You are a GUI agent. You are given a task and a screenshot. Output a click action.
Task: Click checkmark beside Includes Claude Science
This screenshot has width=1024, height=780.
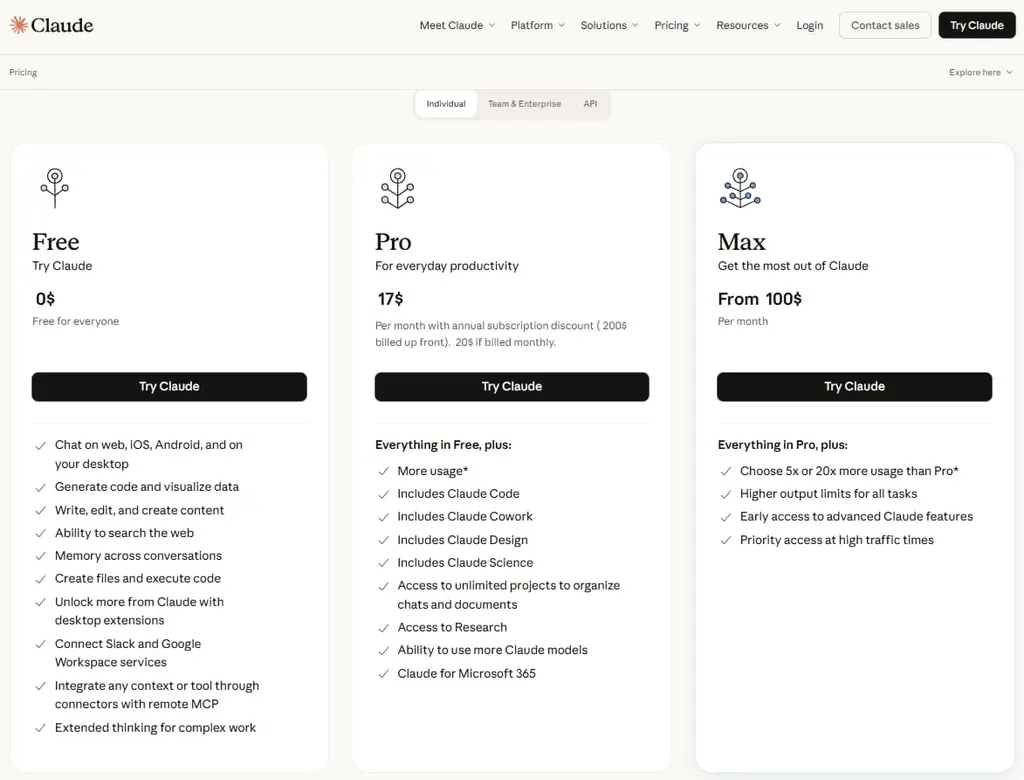pos(383,563)
